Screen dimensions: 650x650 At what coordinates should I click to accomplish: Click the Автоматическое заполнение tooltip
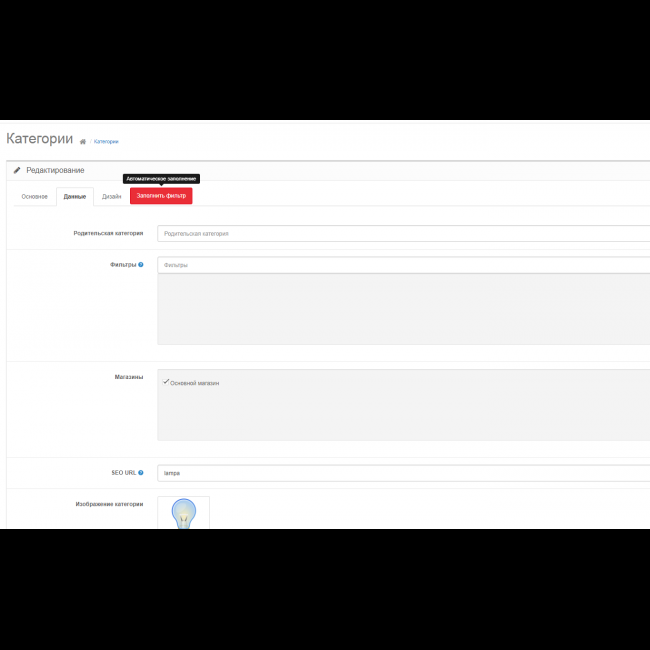pyautogui.click(x=161, y=179)
